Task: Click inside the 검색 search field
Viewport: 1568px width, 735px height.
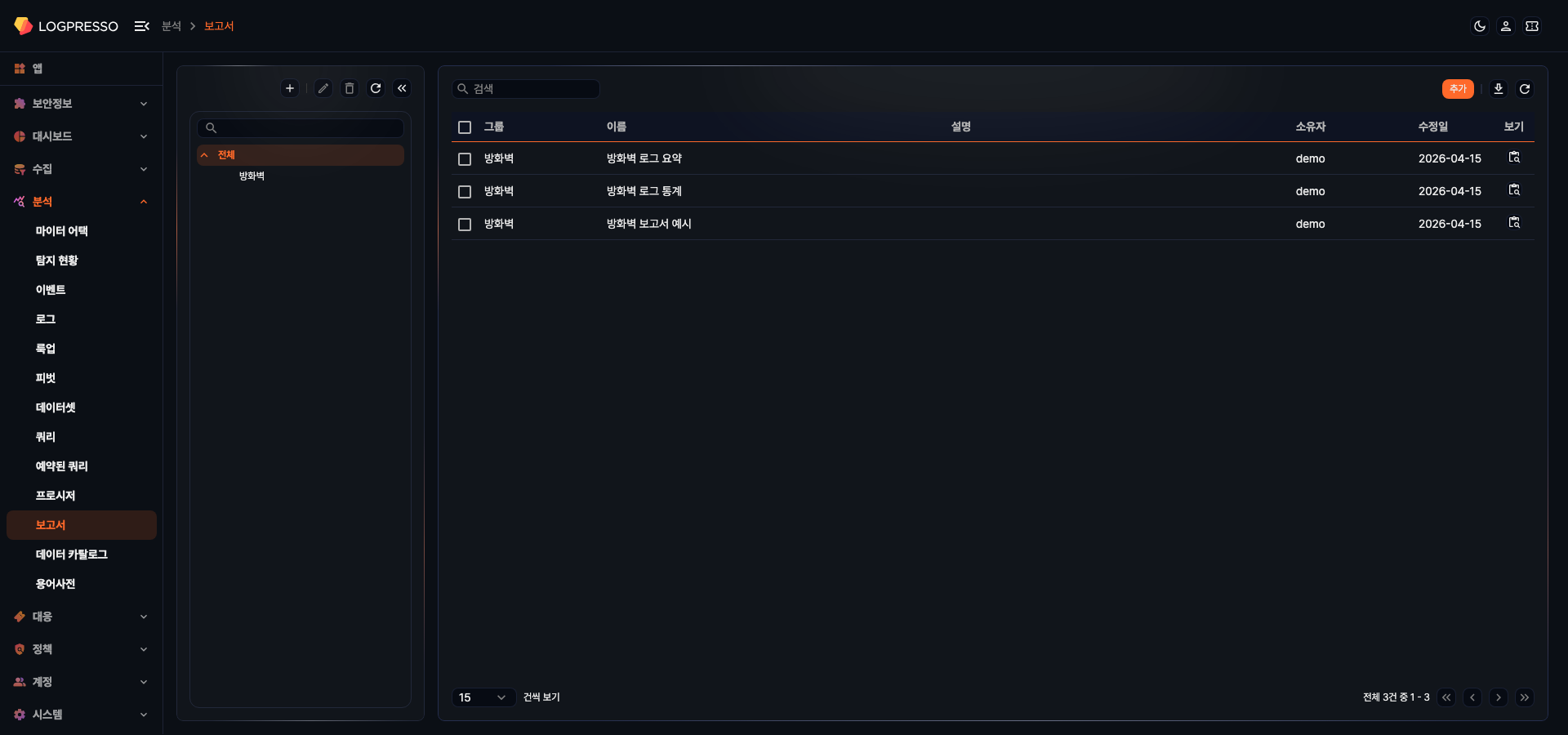Action: [x=527, y=88]
